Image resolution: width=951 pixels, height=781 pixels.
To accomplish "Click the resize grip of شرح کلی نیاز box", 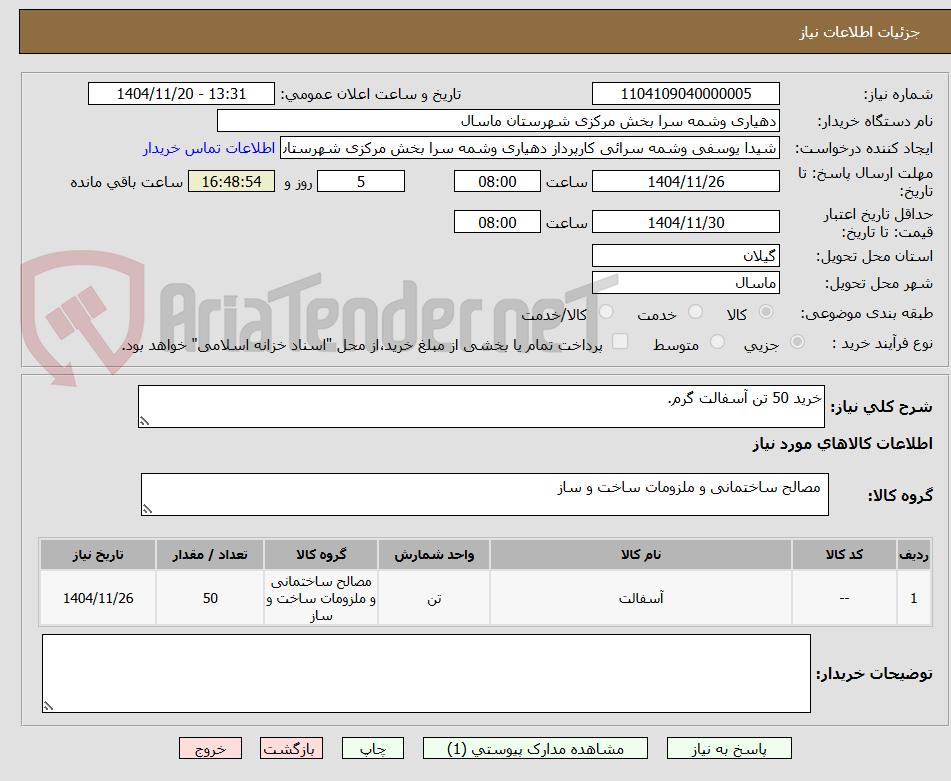I will pyautogui.click(x=144, y=421).
